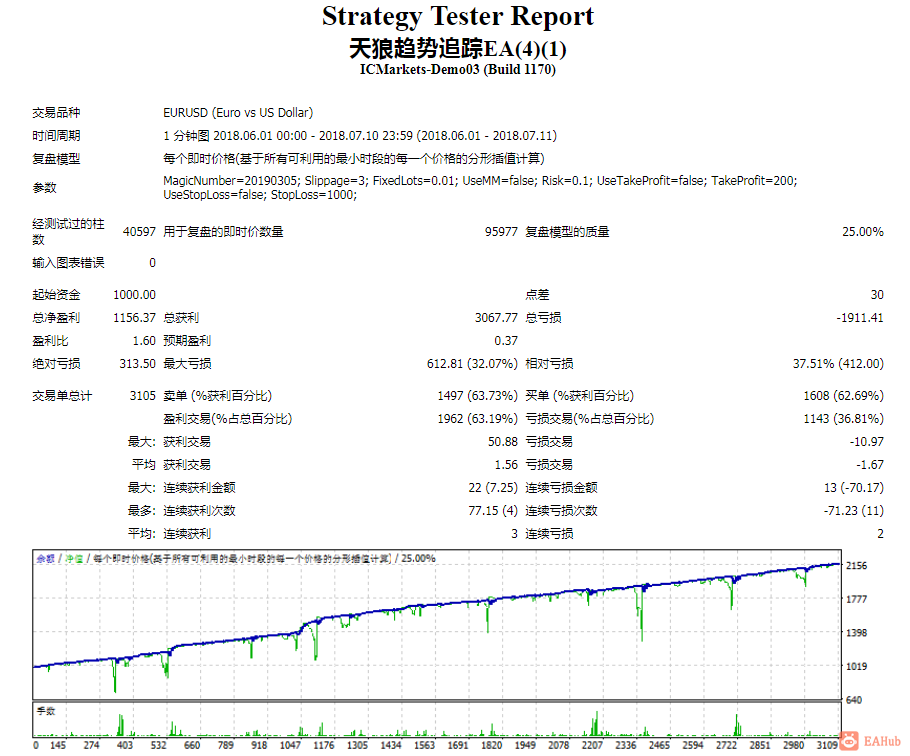Click the 25.00% modelling quality value
The width and height of the screenshot is (910, 756).
click(x=862, y=232)
